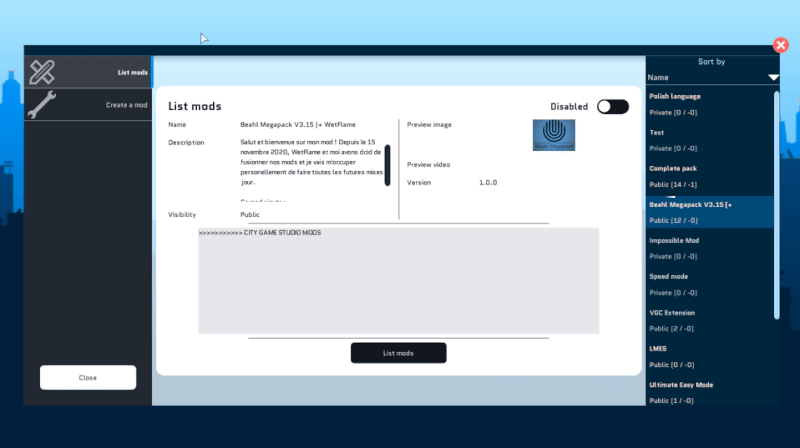Screen dimensions: 800x448
Task: Click the mod list scrollbar on the right
Action: (777, 200)
